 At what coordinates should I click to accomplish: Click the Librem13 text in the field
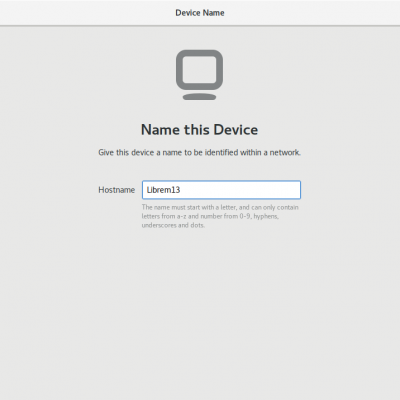click(x=163, y=190)
